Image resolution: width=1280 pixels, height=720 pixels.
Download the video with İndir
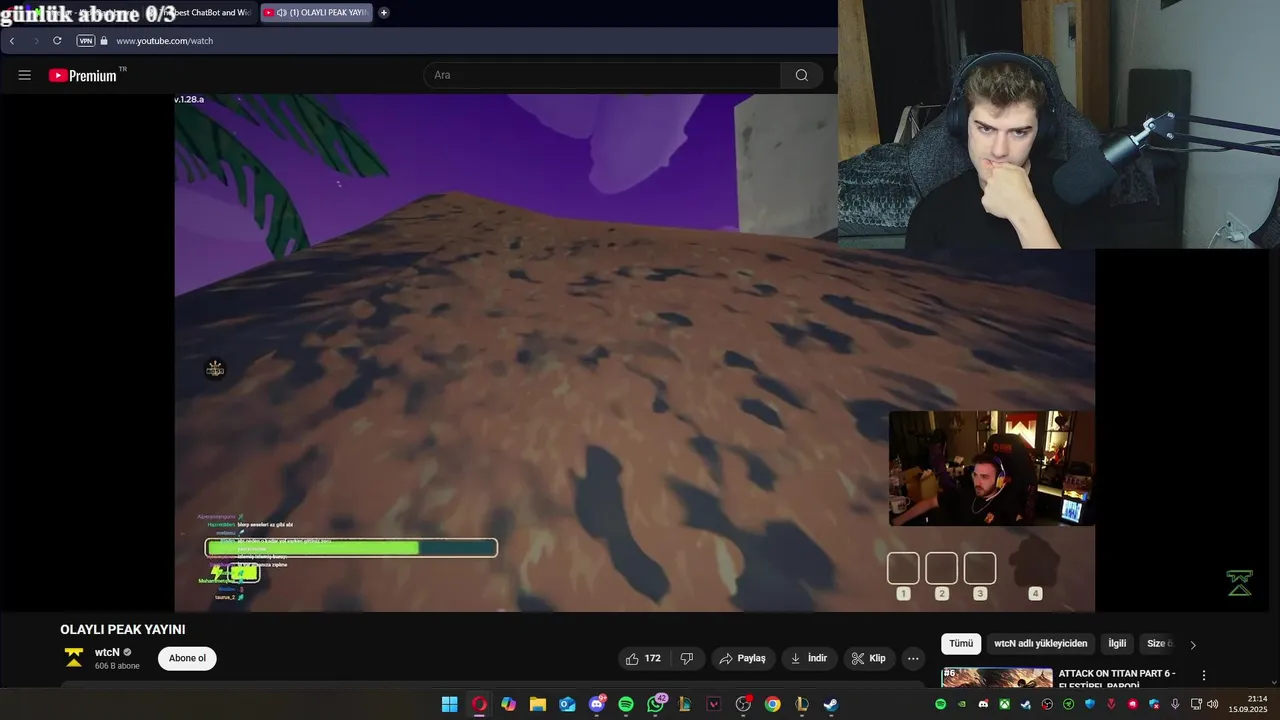click(x=809, y=658)
